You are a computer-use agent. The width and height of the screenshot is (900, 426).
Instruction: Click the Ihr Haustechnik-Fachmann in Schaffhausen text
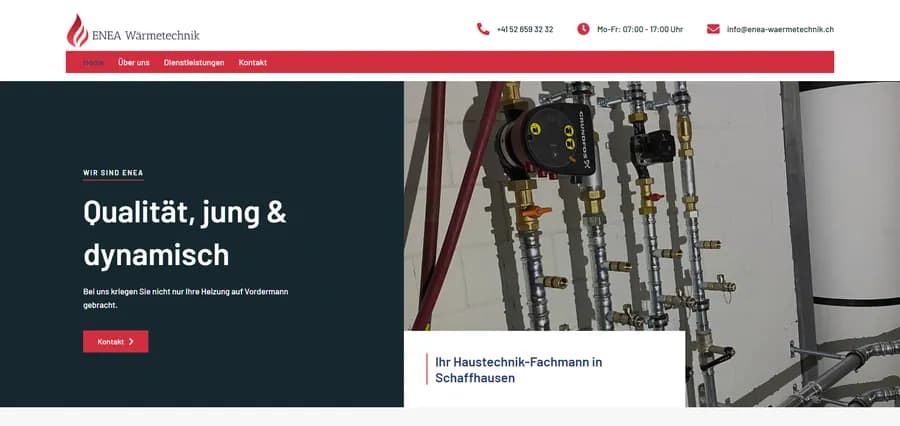tap(519, 370)
